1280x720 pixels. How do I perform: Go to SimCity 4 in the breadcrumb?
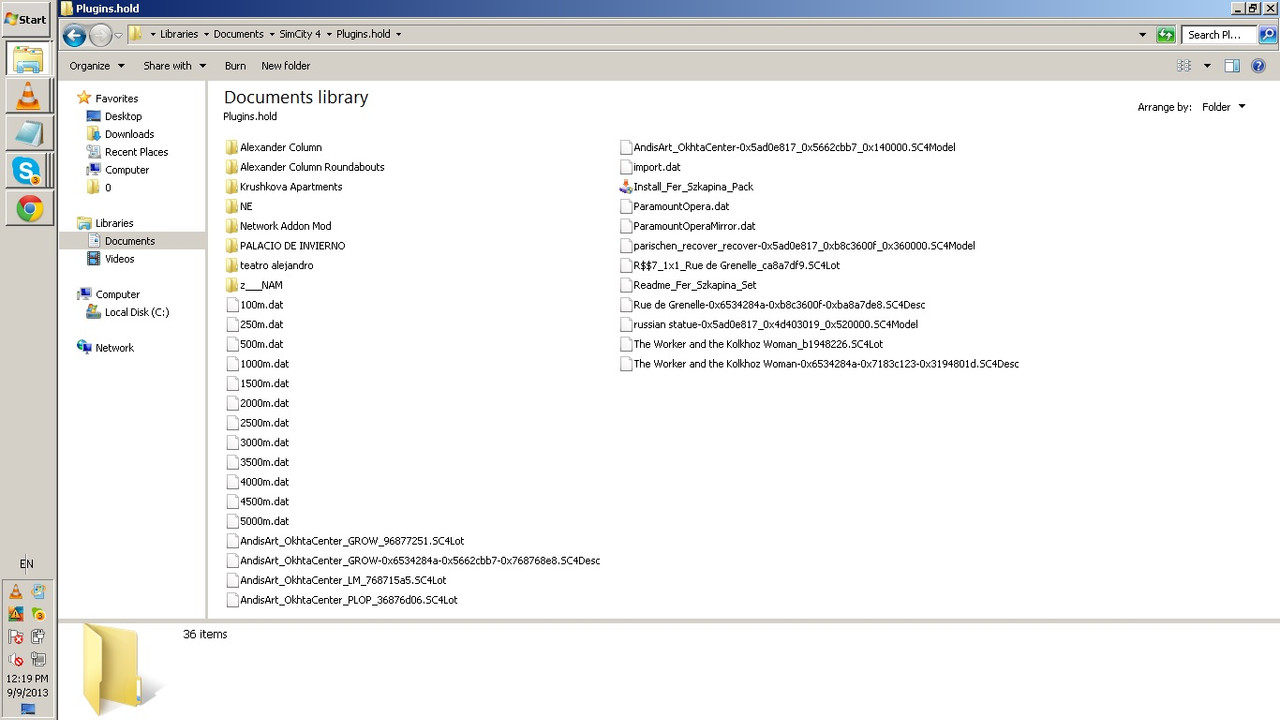(300, 34)
